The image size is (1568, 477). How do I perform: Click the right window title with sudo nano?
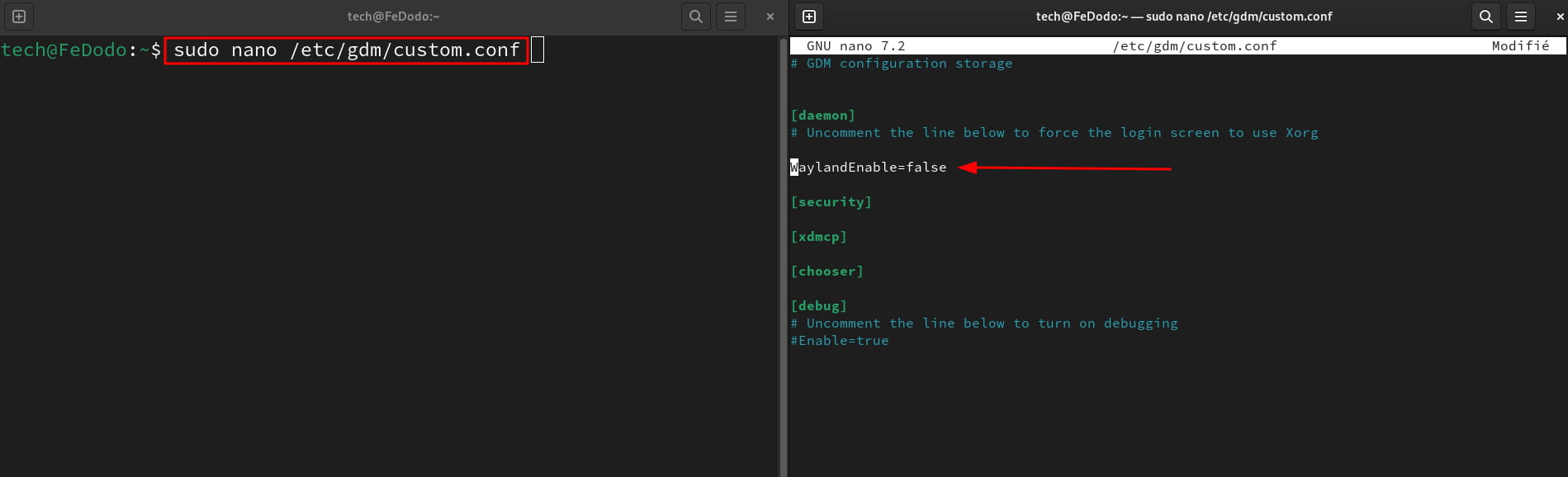[x=1184, y=17]
